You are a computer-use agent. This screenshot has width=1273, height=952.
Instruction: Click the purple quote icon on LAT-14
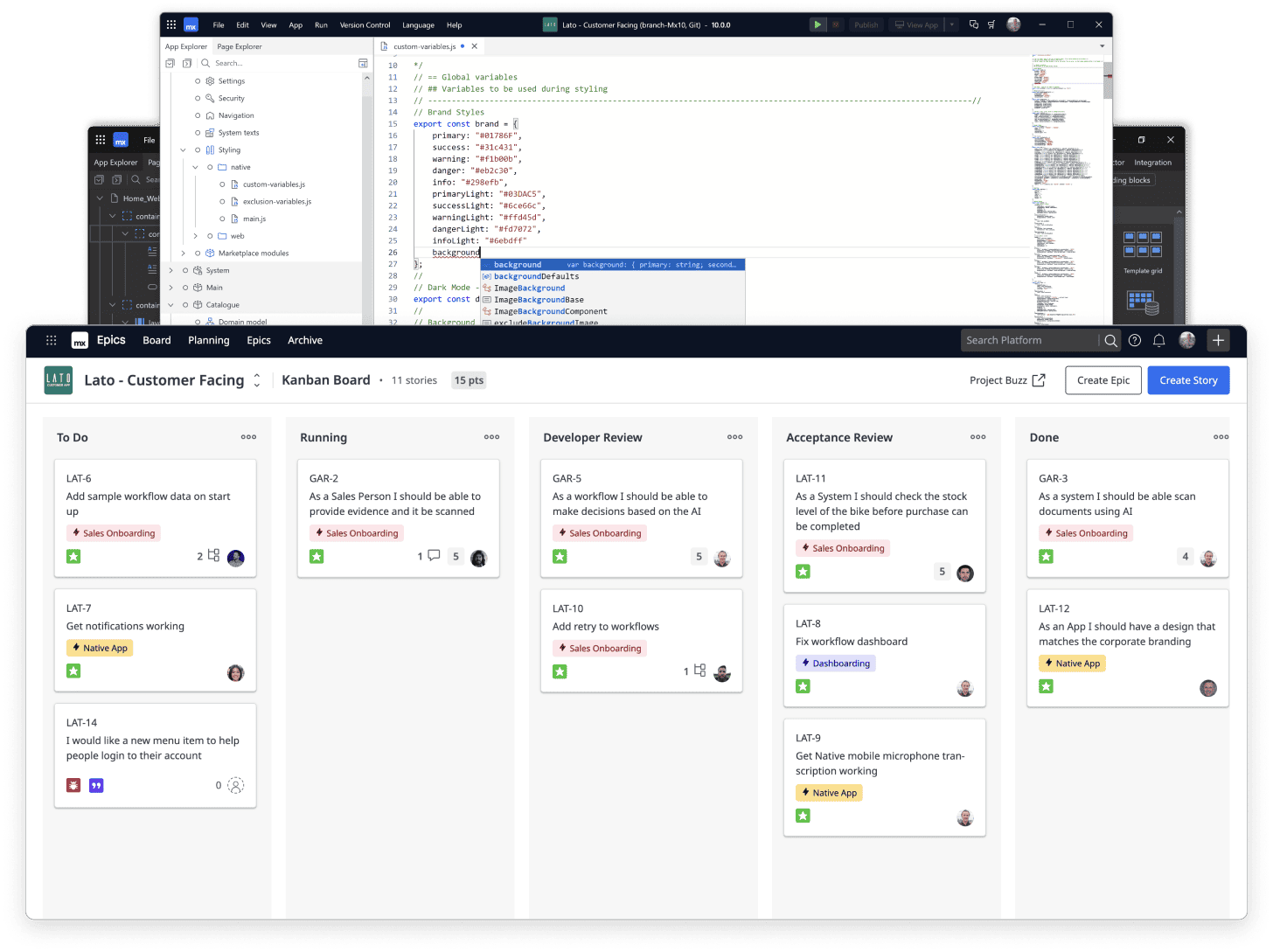[96, 785]
